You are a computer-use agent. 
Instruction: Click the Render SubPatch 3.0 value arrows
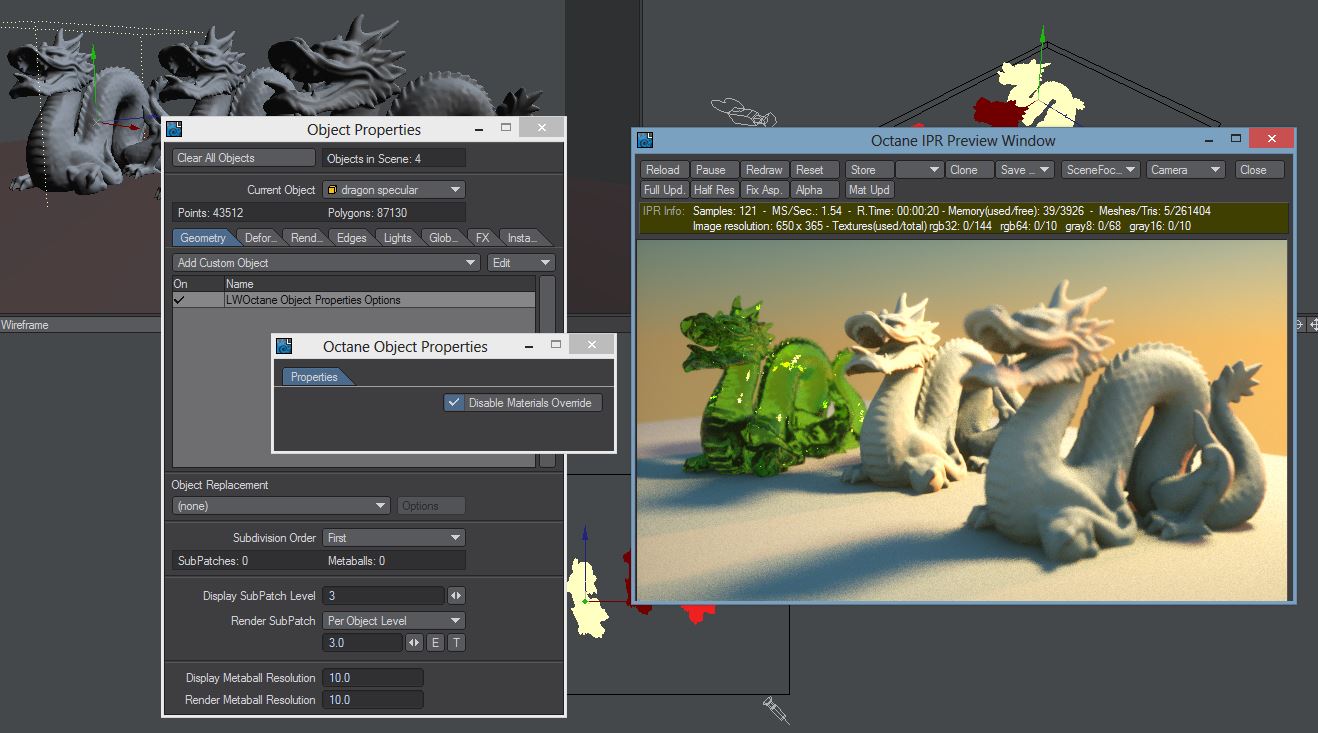[x=414, y=643]
